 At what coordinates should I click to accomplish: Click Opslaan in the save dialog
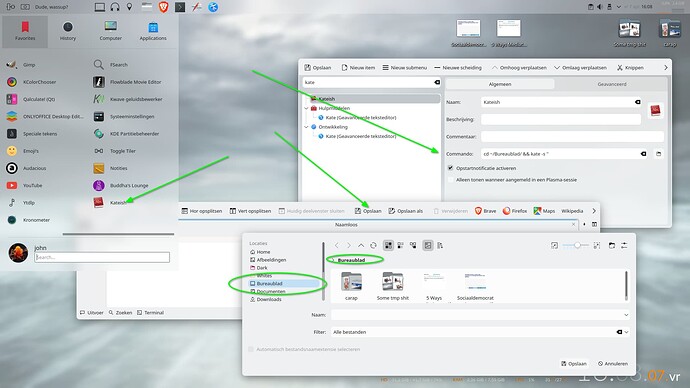pyautogui.click(x=573, y=364)
